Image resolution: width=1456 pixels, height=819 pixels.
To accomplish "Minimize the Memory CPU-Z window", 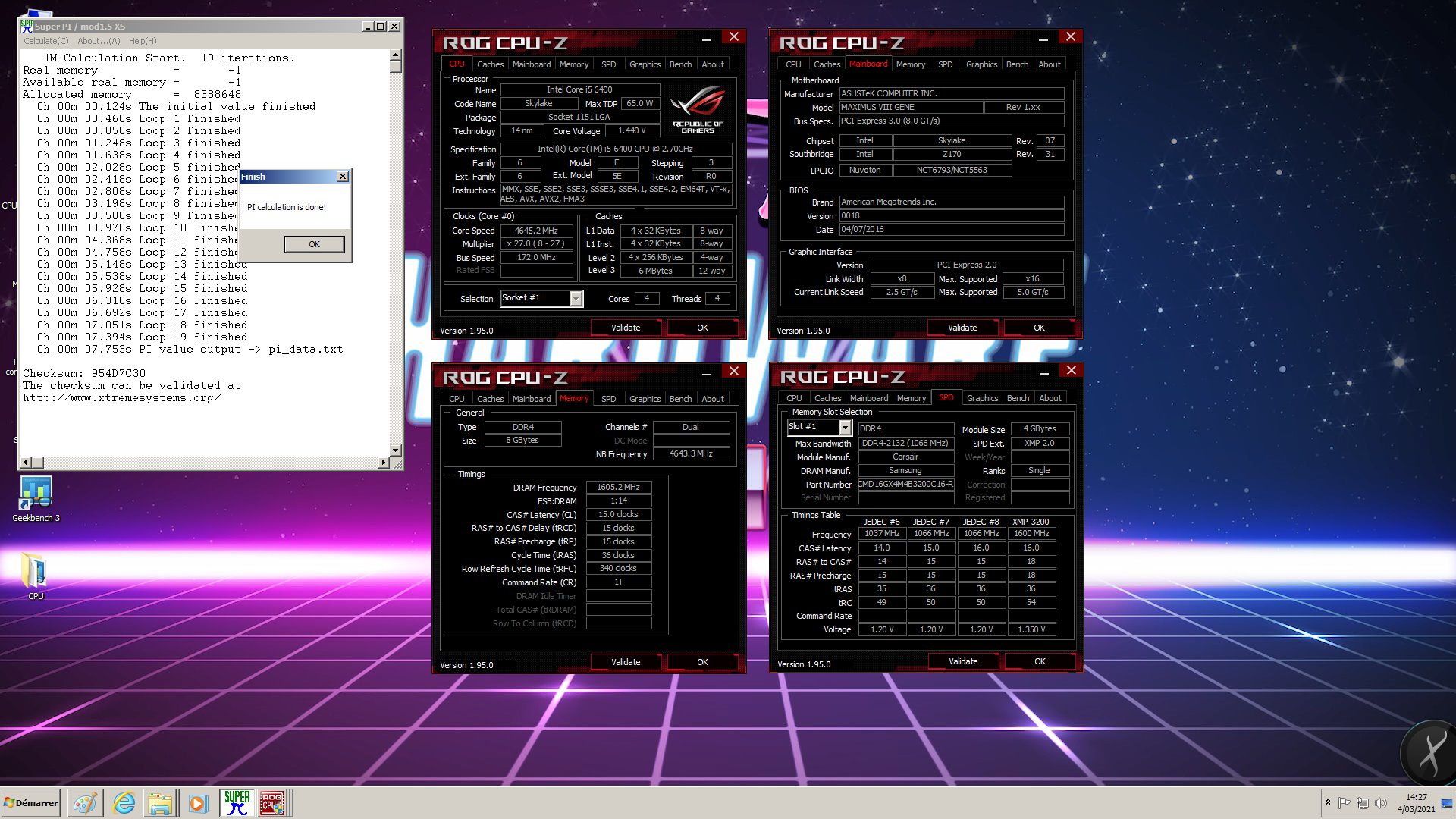I will (x=706, y=373).
